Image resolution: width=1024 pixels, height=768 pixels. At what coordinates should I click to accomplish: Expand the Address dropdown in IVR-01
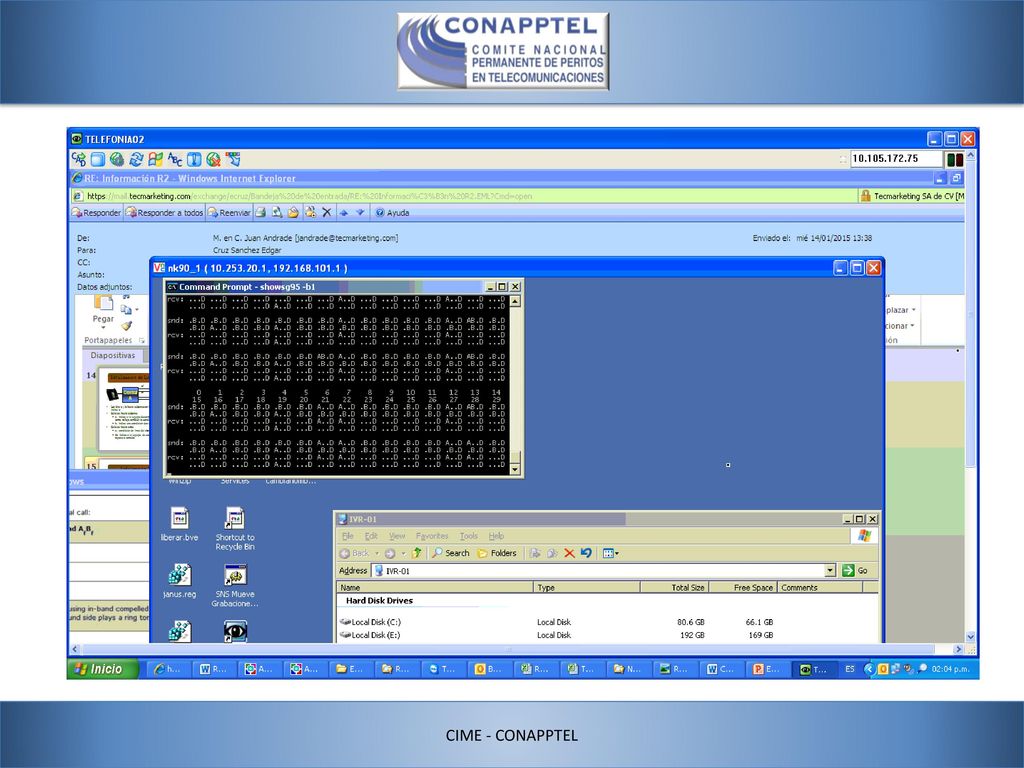coord(830,570)
